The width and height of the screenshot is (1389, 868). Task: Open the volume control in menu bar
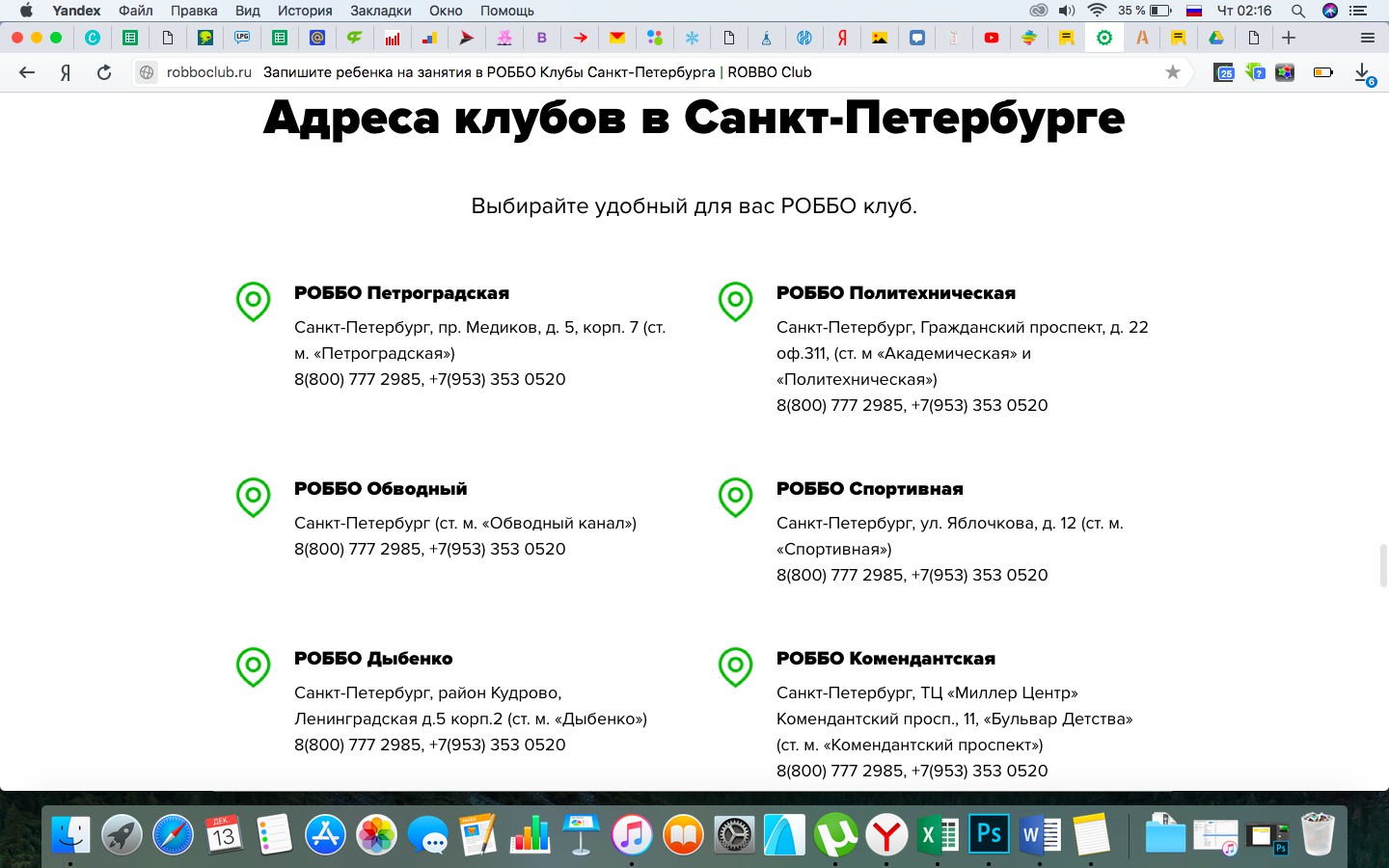pos(1066,11)
